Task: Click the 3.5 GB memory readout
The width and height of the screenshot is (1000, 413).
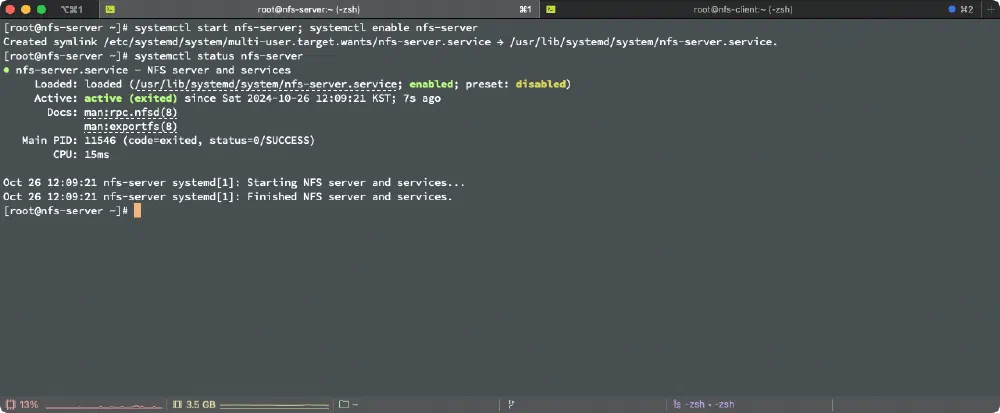Action: pos(201,405)
